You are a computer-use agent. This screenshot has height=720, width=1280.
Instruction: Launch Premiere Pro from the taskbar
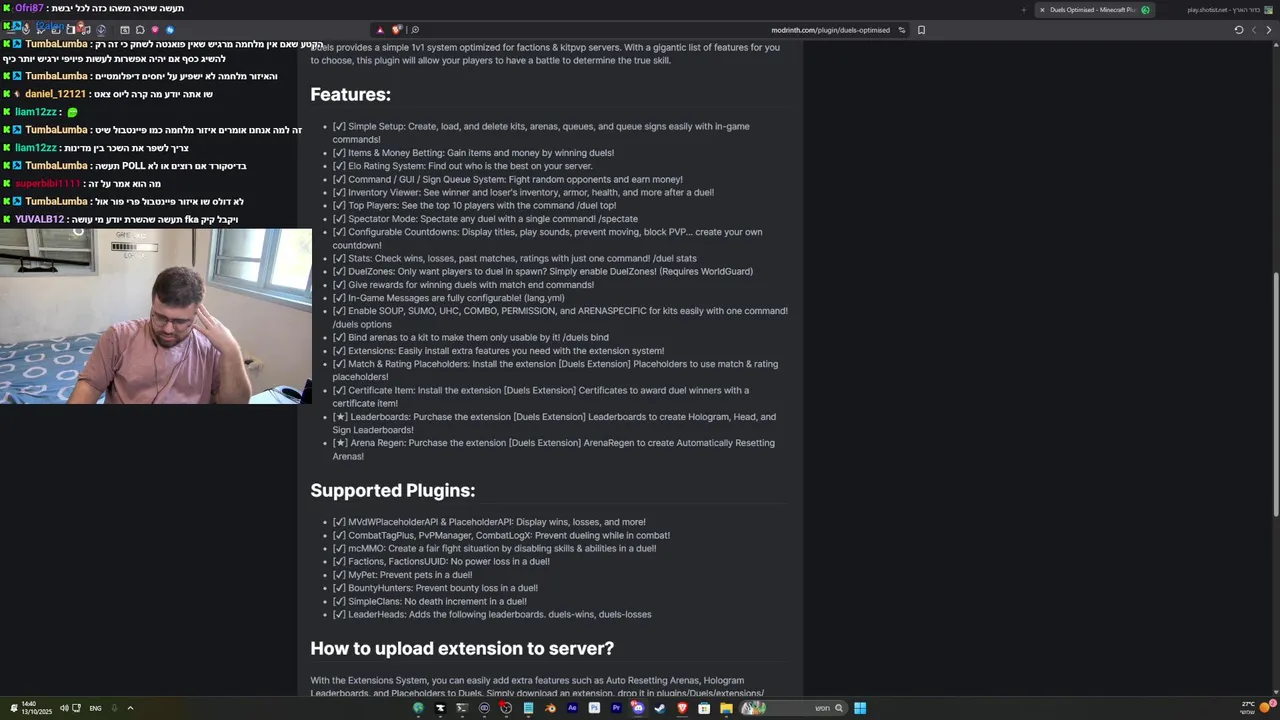click(x=616, y=708)
